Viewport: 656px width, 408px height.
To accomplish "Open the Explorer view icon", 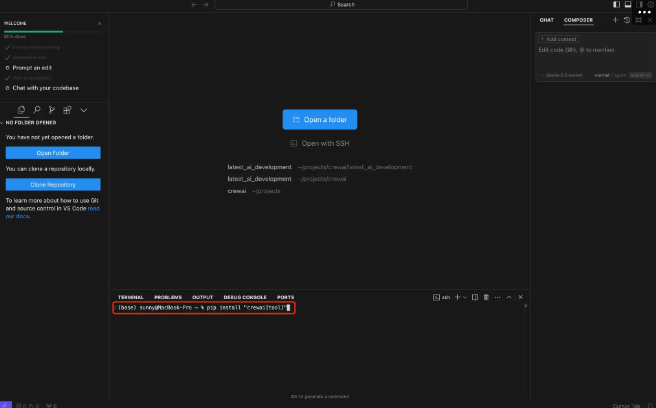I will (x=21, y=109).
